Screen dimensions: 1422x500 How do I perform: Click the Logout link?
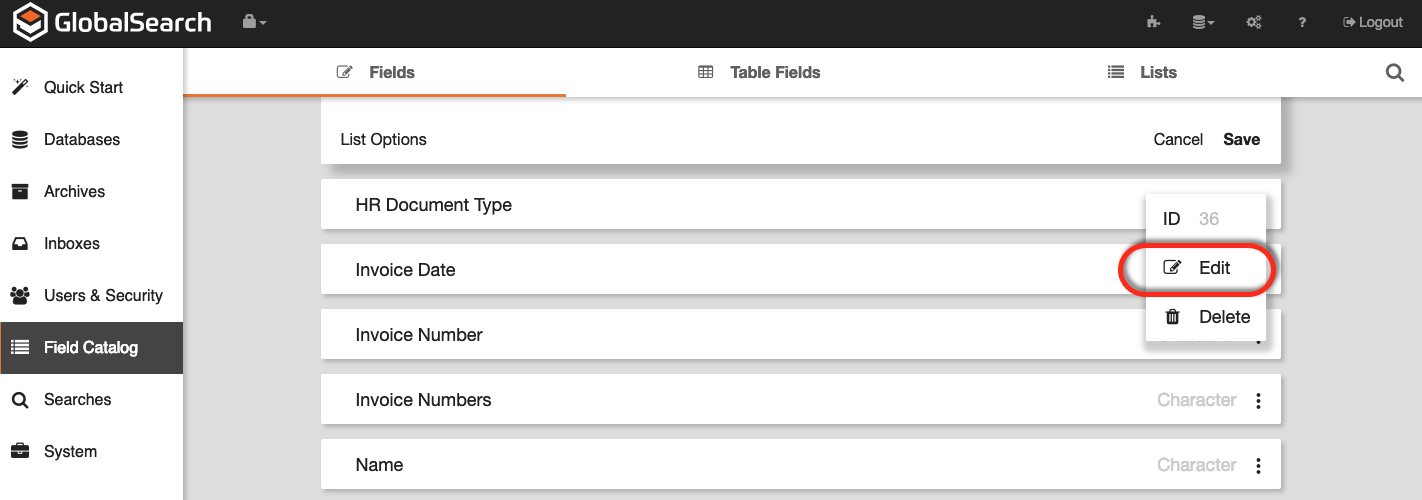[x=1373, y=23]
